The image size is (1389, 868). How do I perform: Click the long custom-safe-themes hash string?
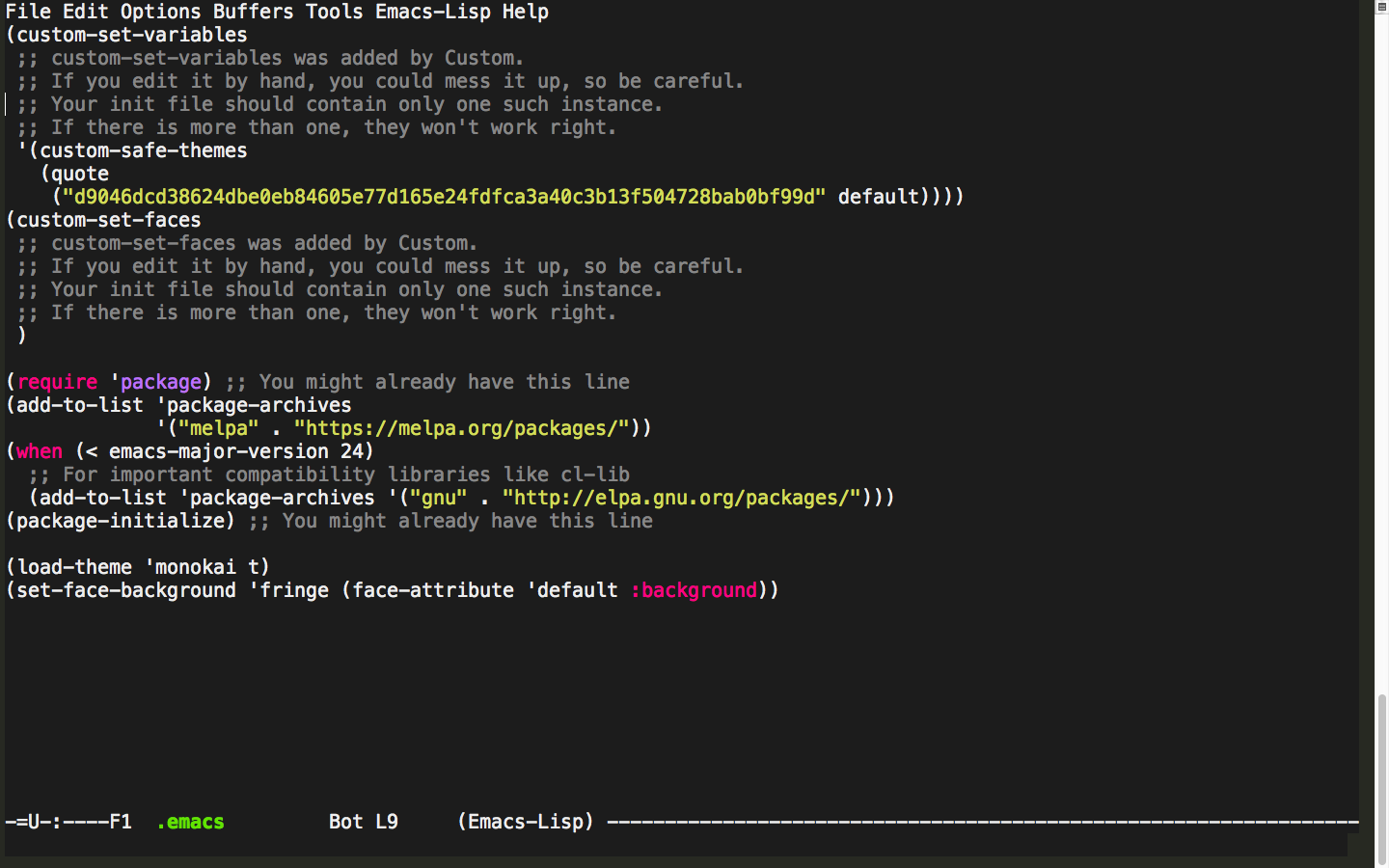[x=444, y=197]
